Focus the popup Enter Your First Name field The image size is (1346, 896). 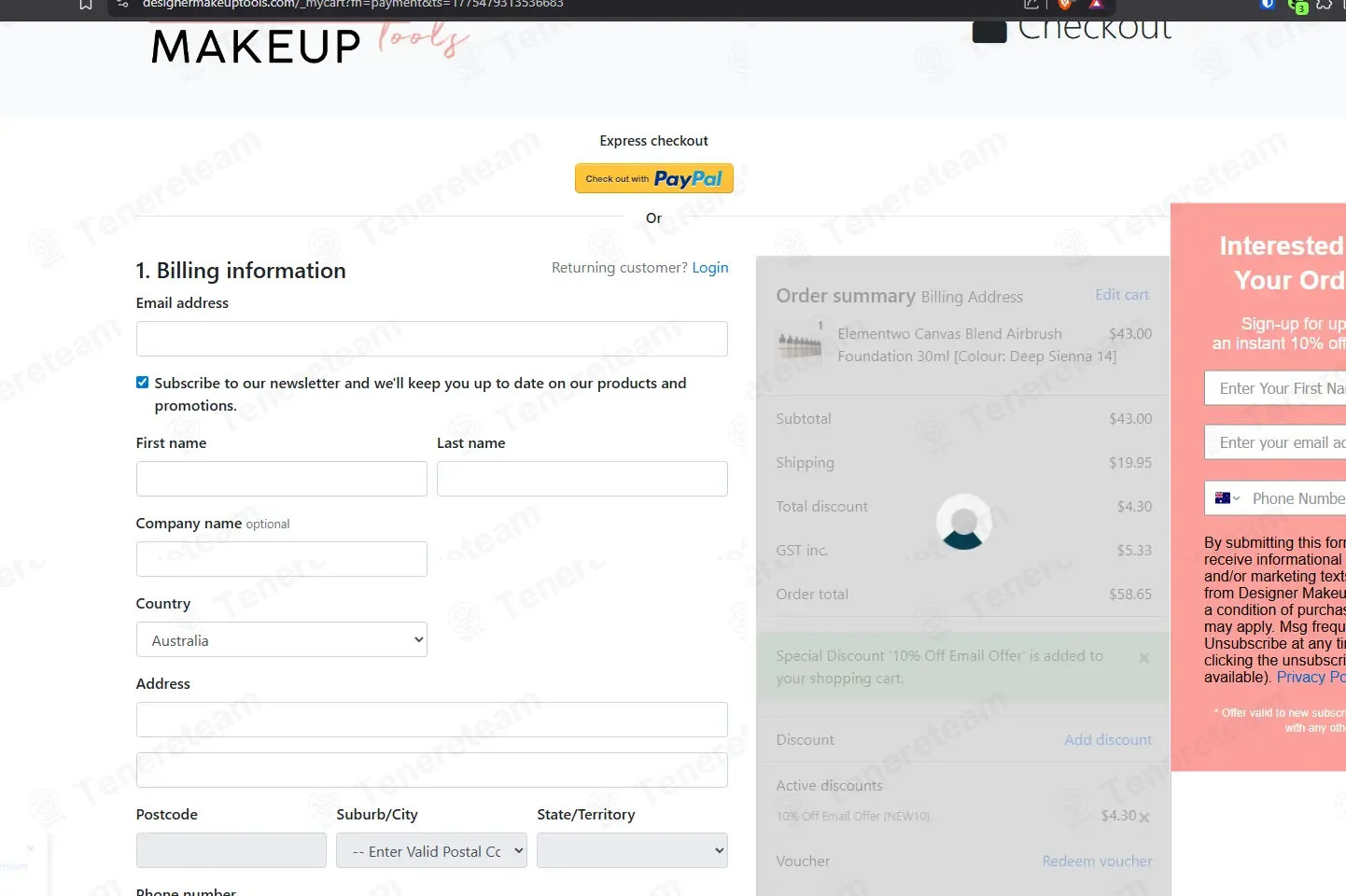point(1275,388)
